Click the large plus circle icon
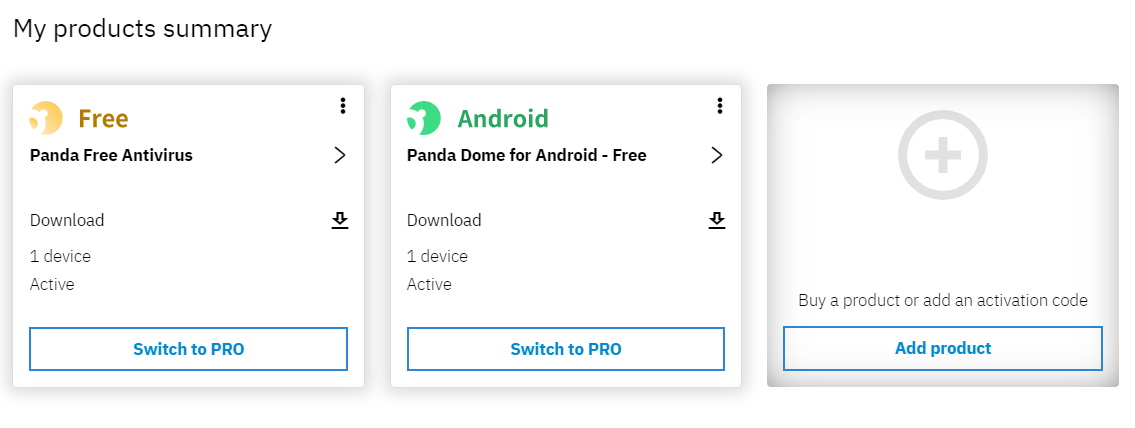Screen dimensions: 1135x428 click(x=942, y=155)
